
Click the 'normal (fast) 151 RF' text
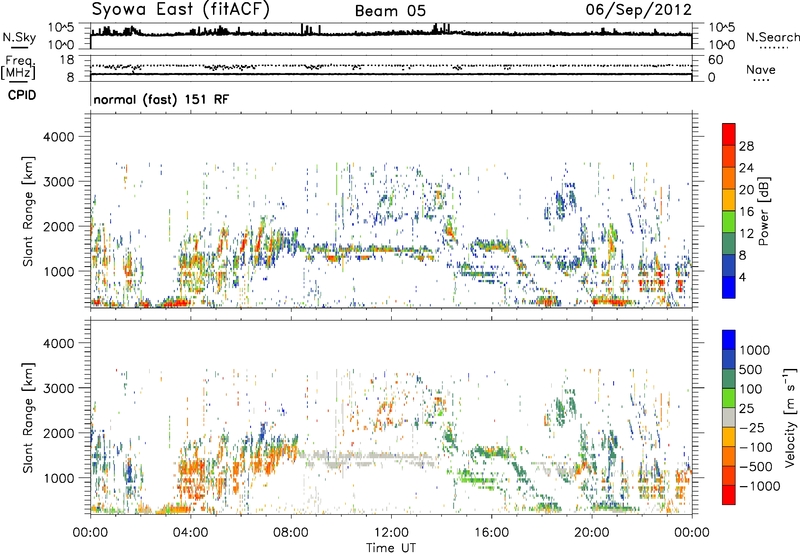[x=161, y=99]
